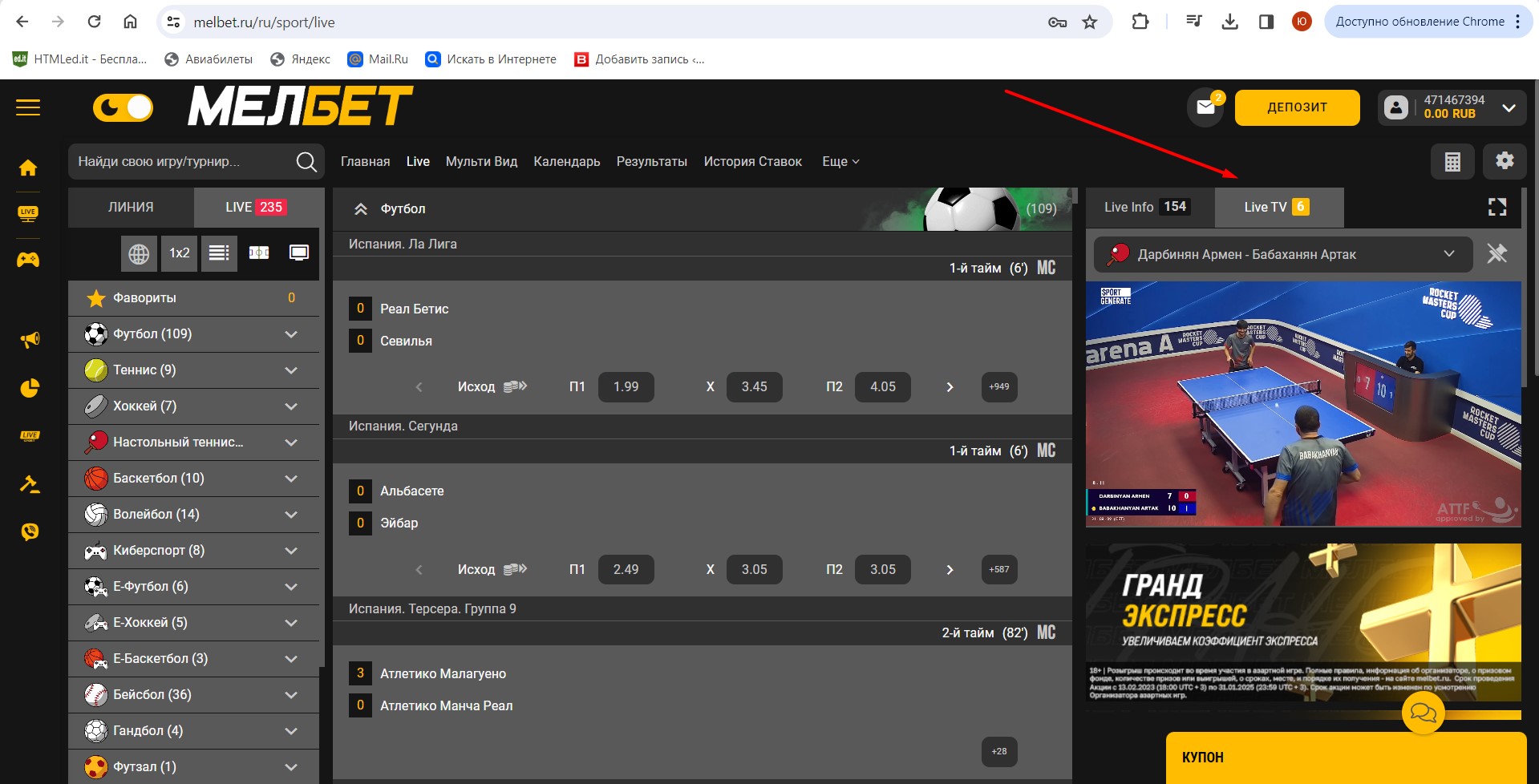The width and height of the screenshot is (1539, 784).
Task: Open the match selector dropdown for Live TV
Action: (1448, 254)
